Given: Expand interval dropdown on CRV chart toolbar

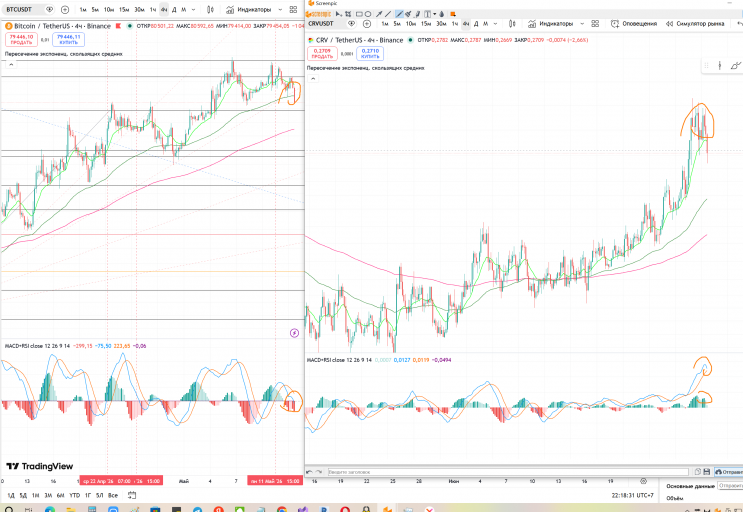Looking at the screenshot, I should pos(495,24).
